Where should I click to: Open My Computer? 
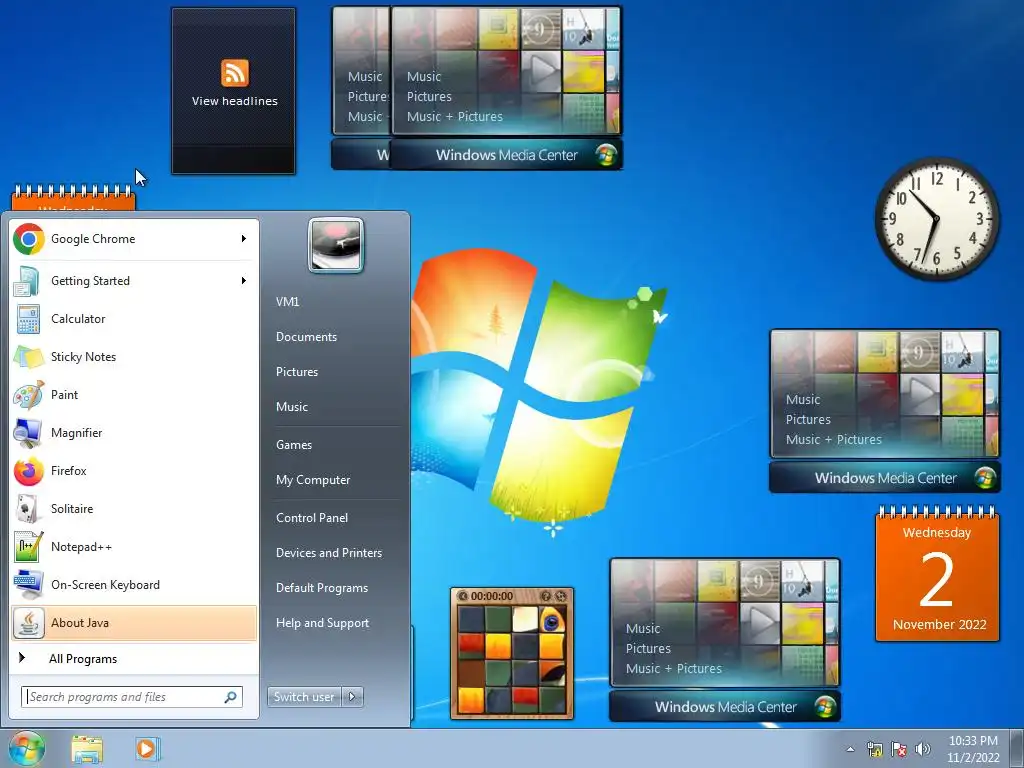[313, 480]
